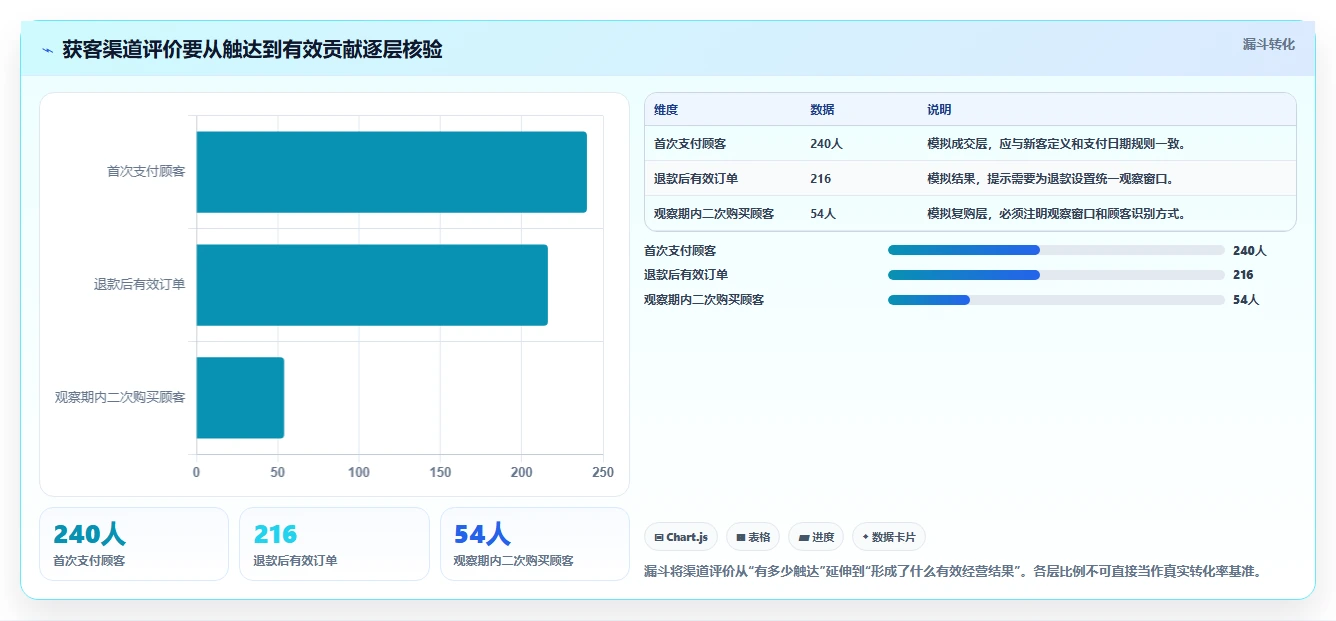Click the 退款后有效订单 progress bar

[x=1056, y=275]
